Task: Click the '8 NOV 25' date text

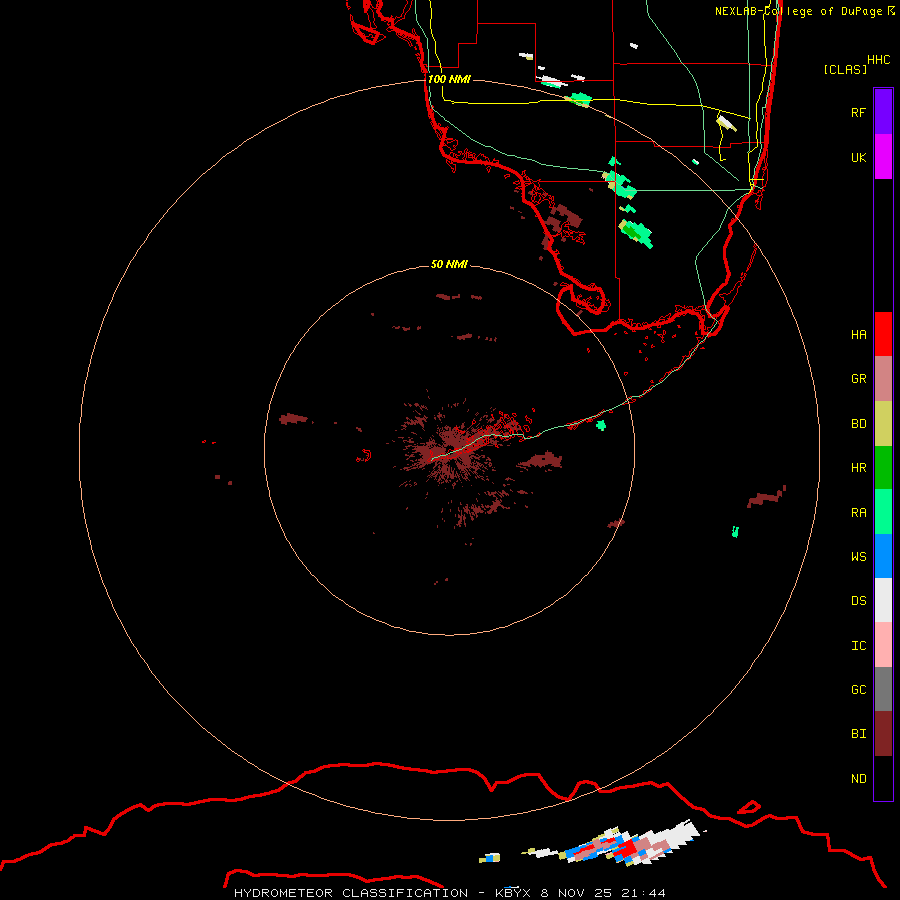Action: click(x=576, y=893)
